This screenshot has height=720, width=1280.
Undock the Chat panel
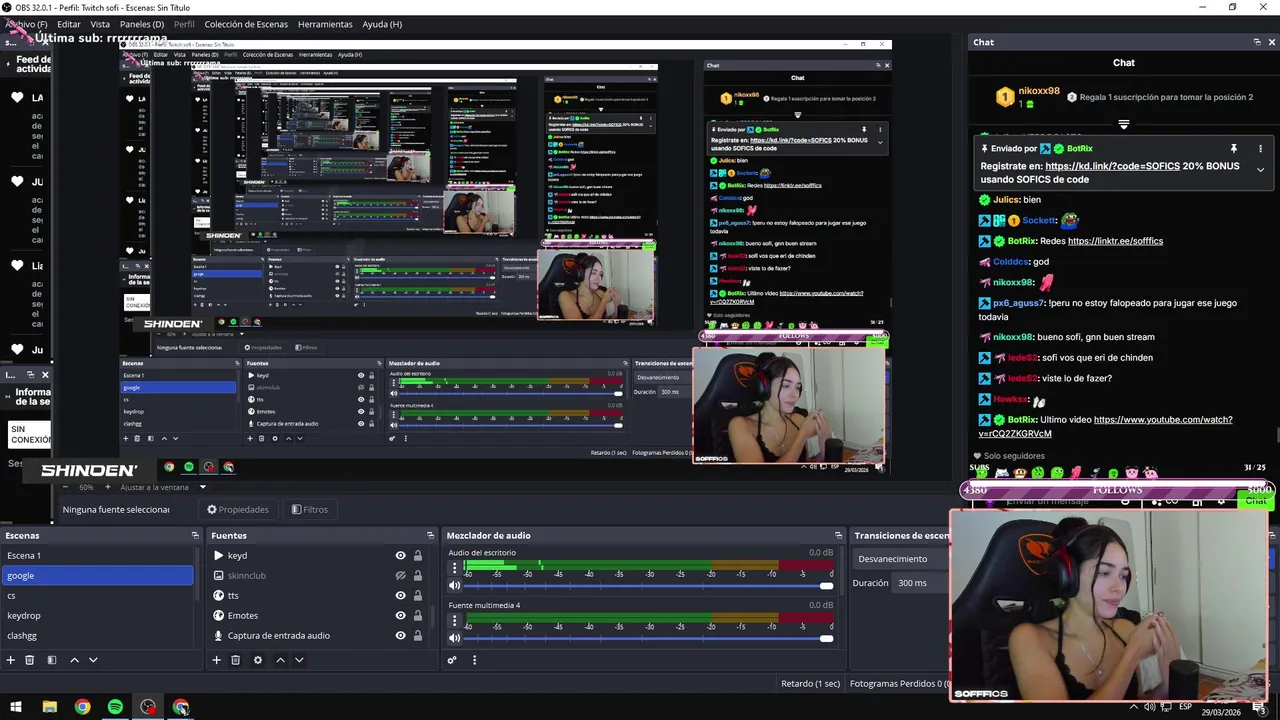click(1257, 42)
